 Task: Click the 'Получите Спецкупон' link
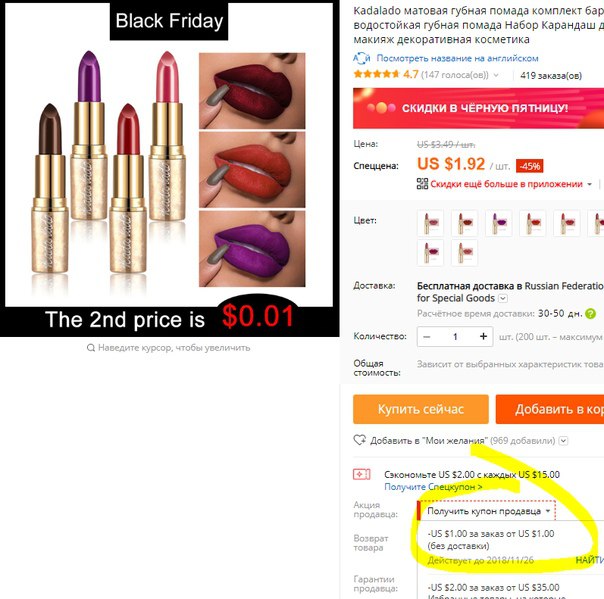[x=433, y=487]
